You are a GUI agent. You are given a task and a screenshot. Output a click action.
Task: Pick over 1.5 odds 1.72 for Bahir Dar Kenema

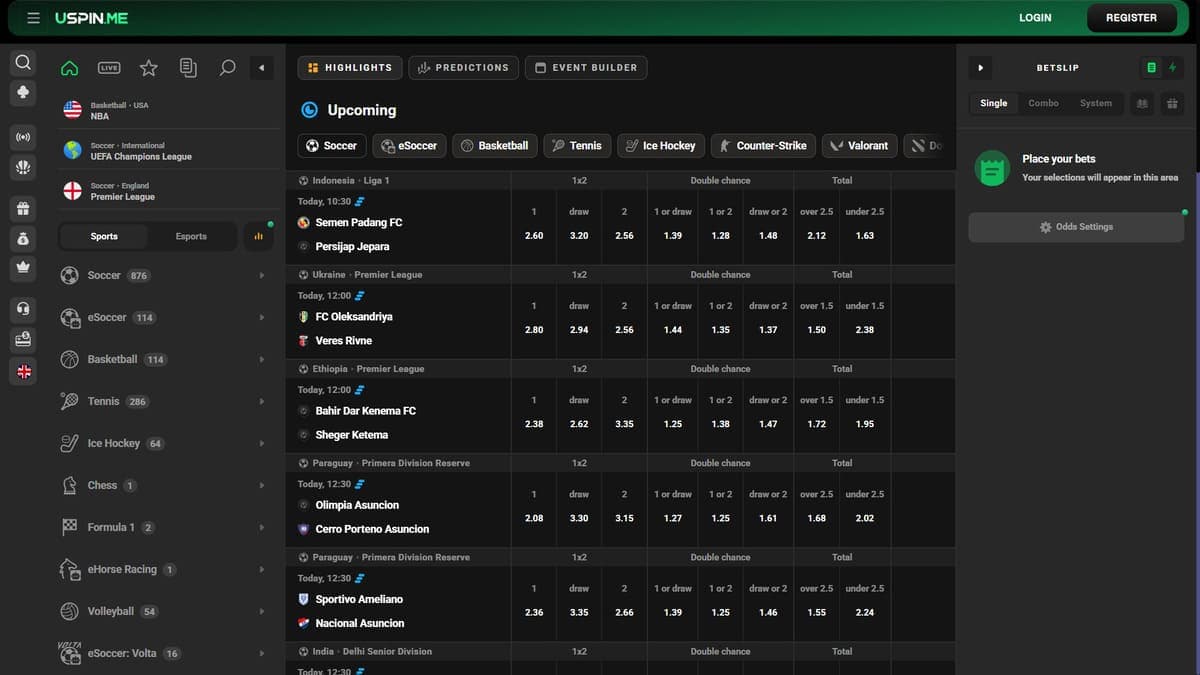[817, 424]
